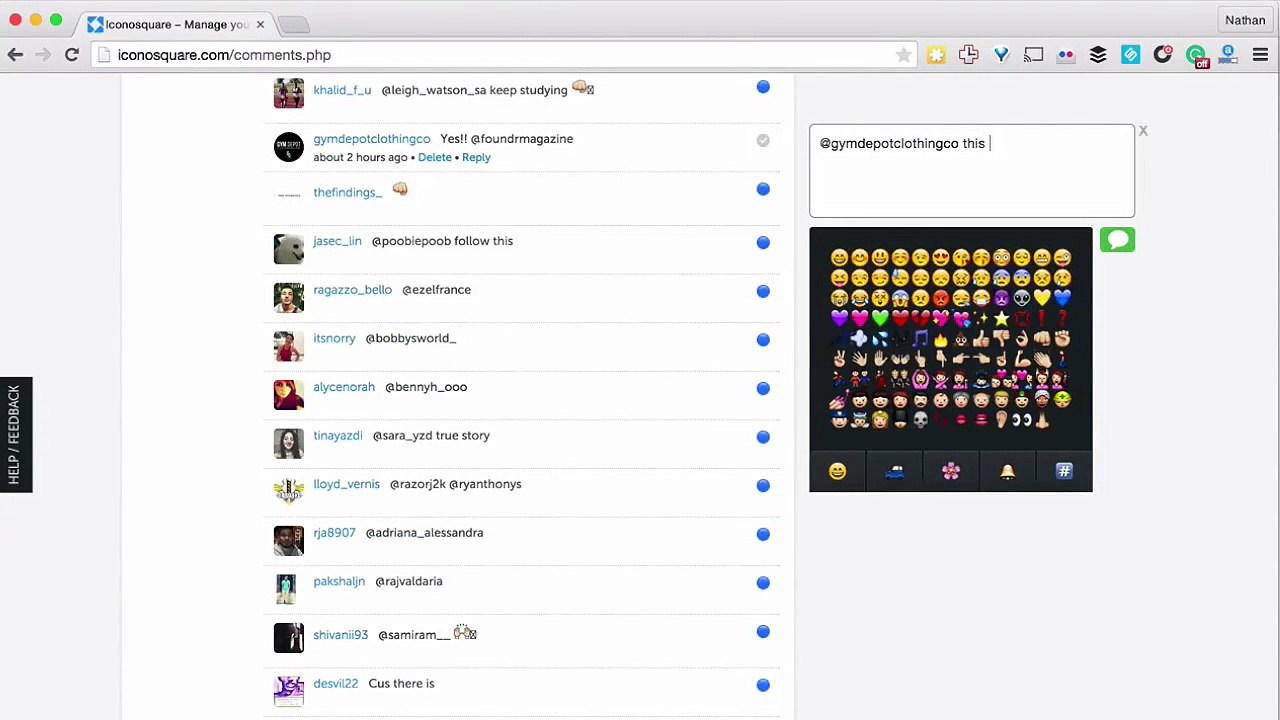The image size is (1280, 720).
Task: Insert the thumbs up emoji
Action: (981, 338)
